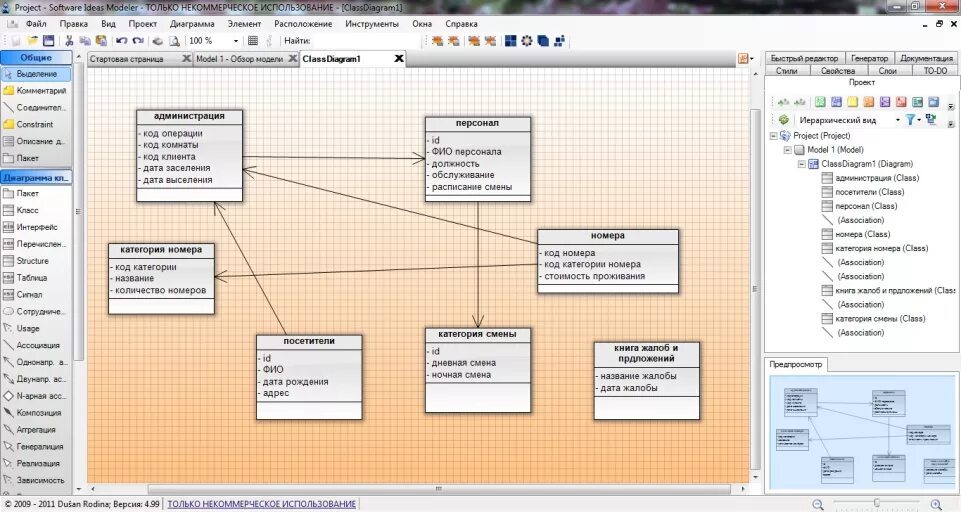Image resolution: width=961 pixels, height=512 pixels.
Task: Open the Инструменты menu
Action: (x=371, y=24)
